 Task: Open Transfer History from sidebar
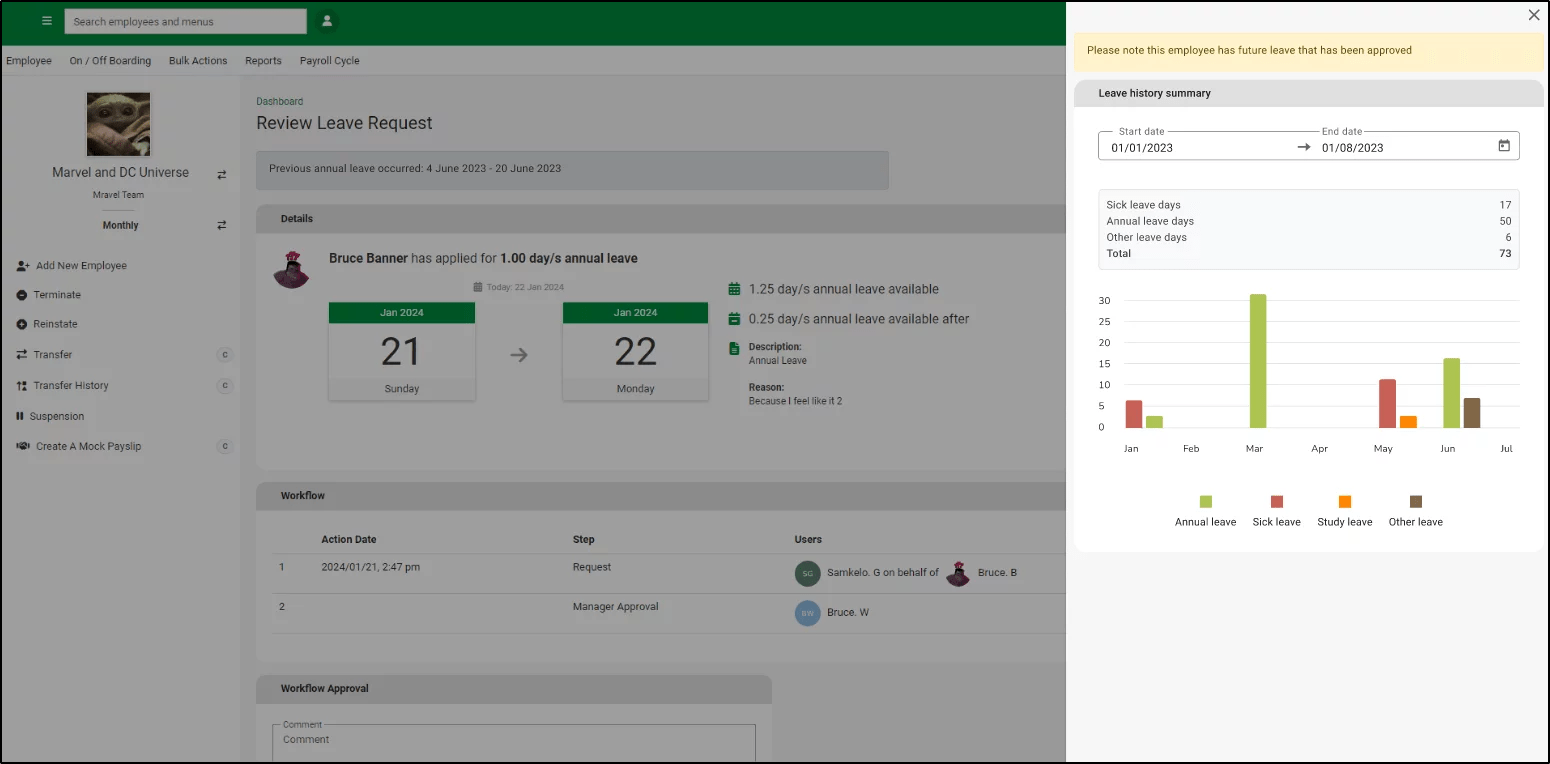(x=71, y=386)
